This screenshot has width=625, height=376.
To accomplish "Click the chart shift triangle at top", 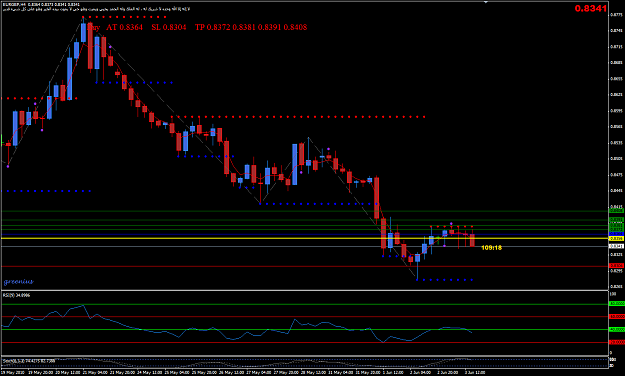I will 485,2.
